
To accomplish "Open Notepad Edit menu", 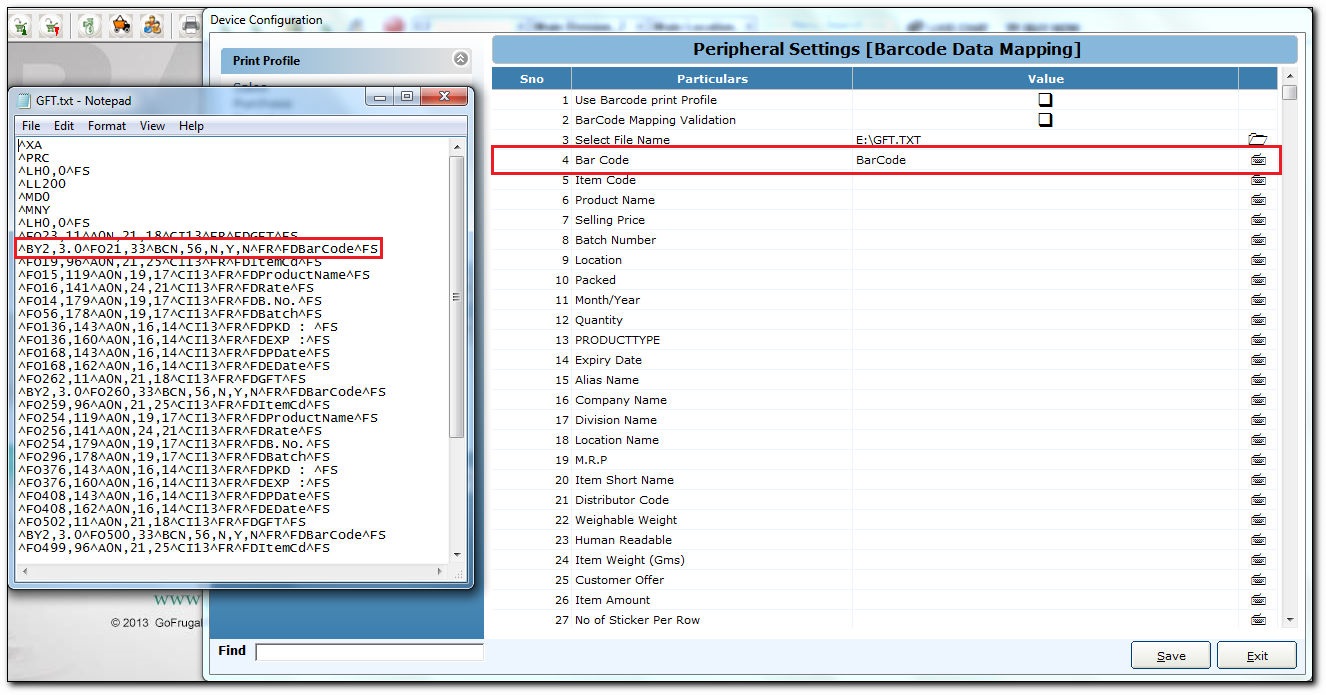I will pyautogui.click(x=64, y=126).
